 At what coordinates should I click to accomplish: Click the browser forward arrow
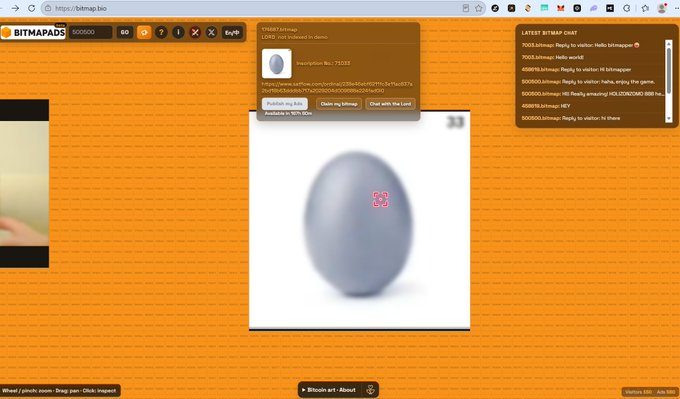[x=15, y=8]
